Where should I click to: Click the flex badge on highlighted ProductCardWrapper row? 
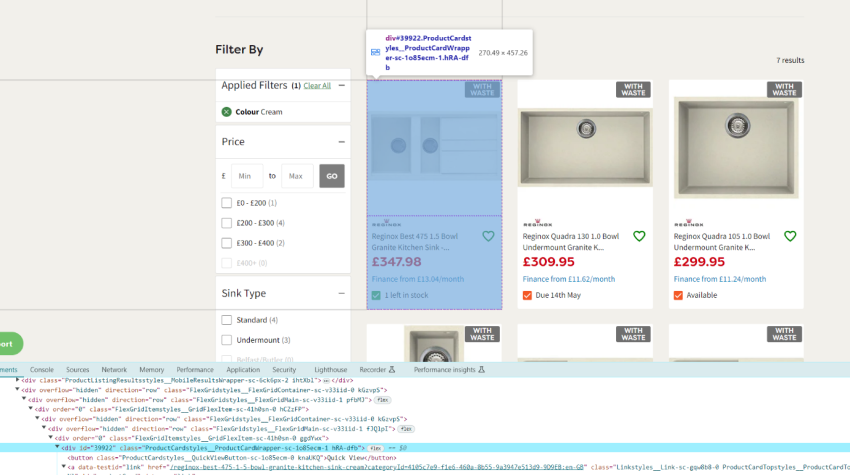[375, 448]
